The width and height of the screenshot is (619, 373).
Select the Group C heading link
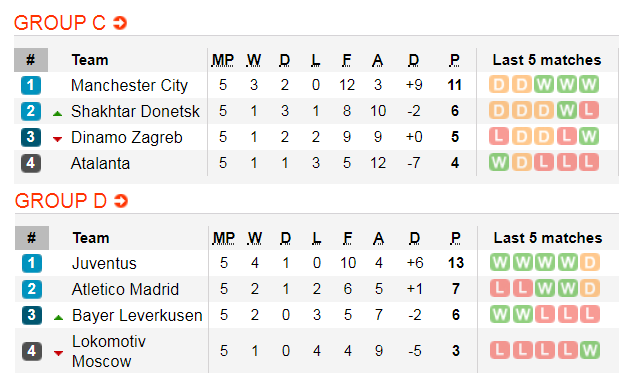(x=60, y=23)
